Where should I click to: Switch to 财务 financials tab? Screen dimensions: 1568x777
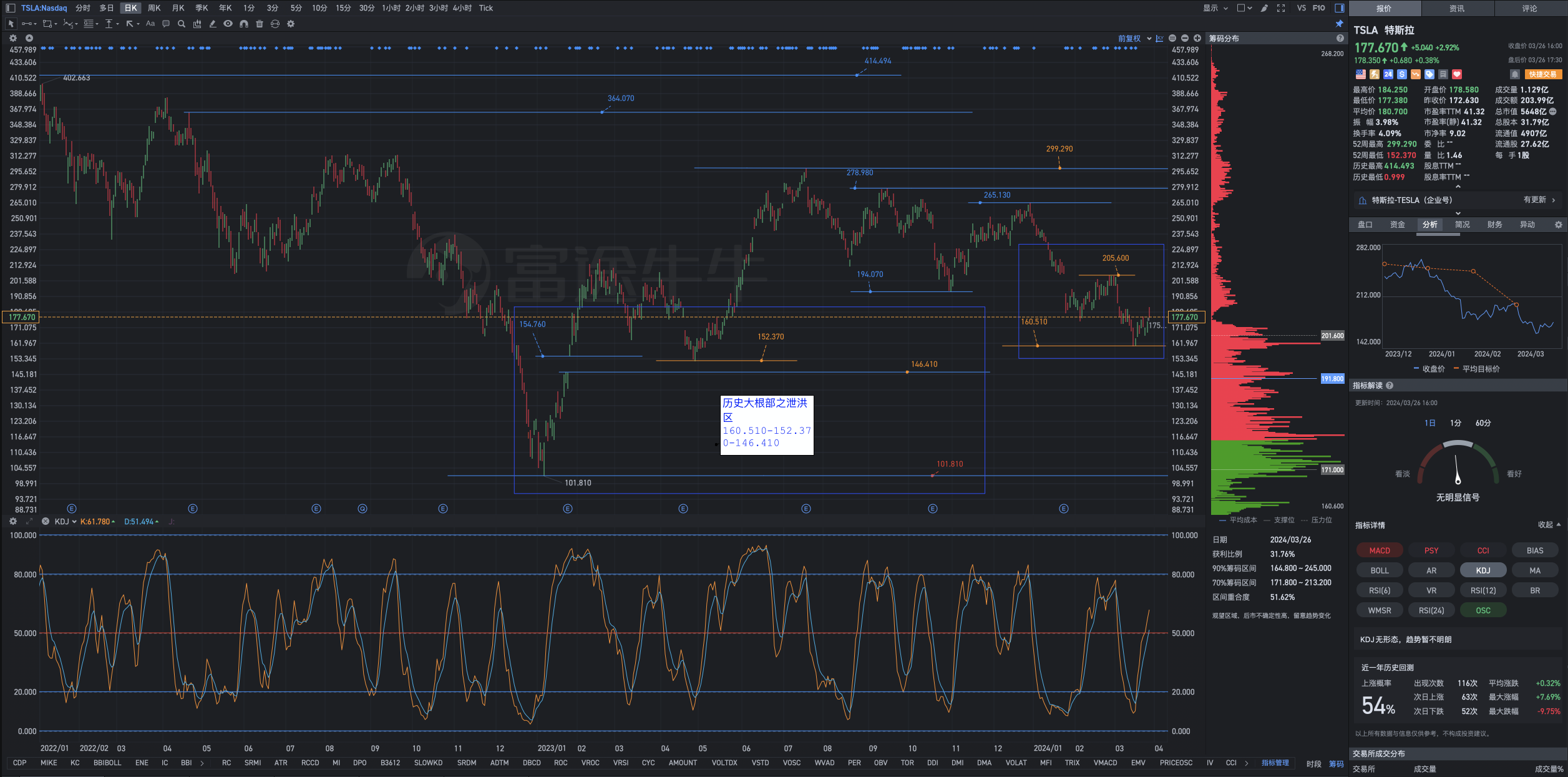1494,225
